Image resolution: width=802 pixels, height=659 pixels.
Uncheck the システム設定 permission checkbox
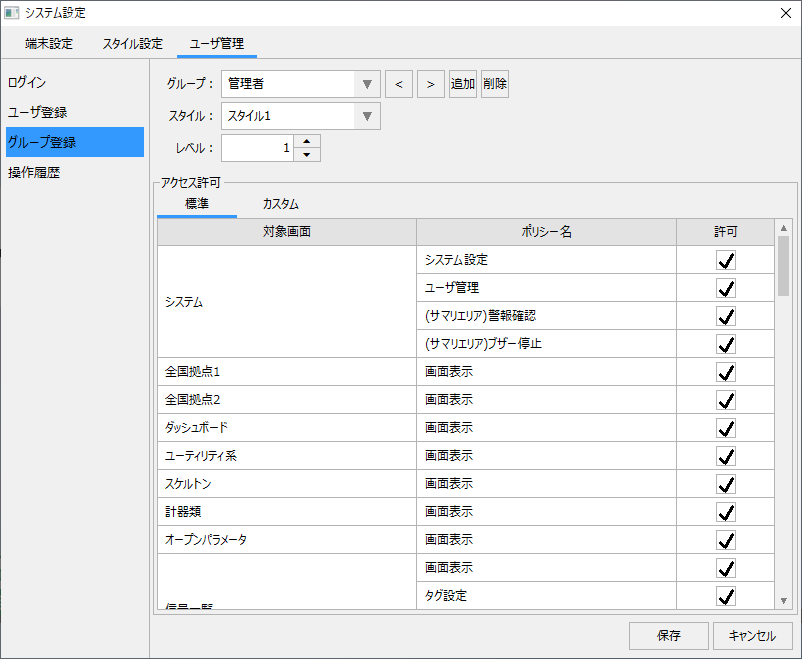[726, 260]
